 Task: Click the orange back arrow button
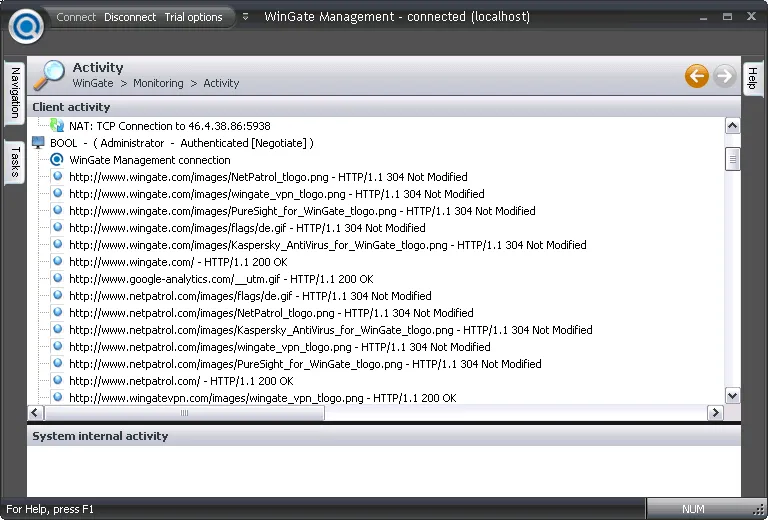(x=697, y=76)
